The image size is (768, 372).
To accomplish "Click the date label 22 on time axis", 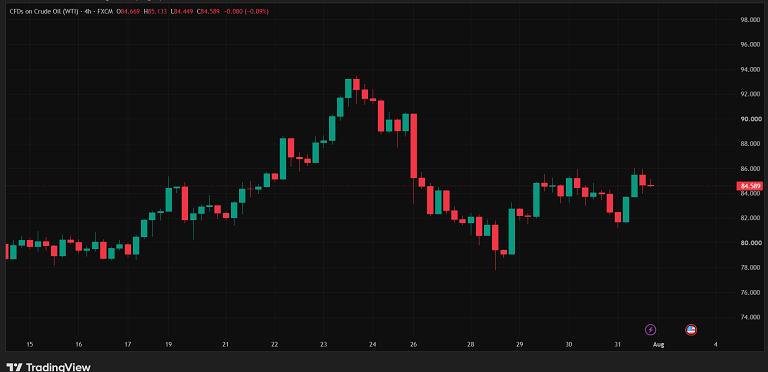I will point(274,345).
